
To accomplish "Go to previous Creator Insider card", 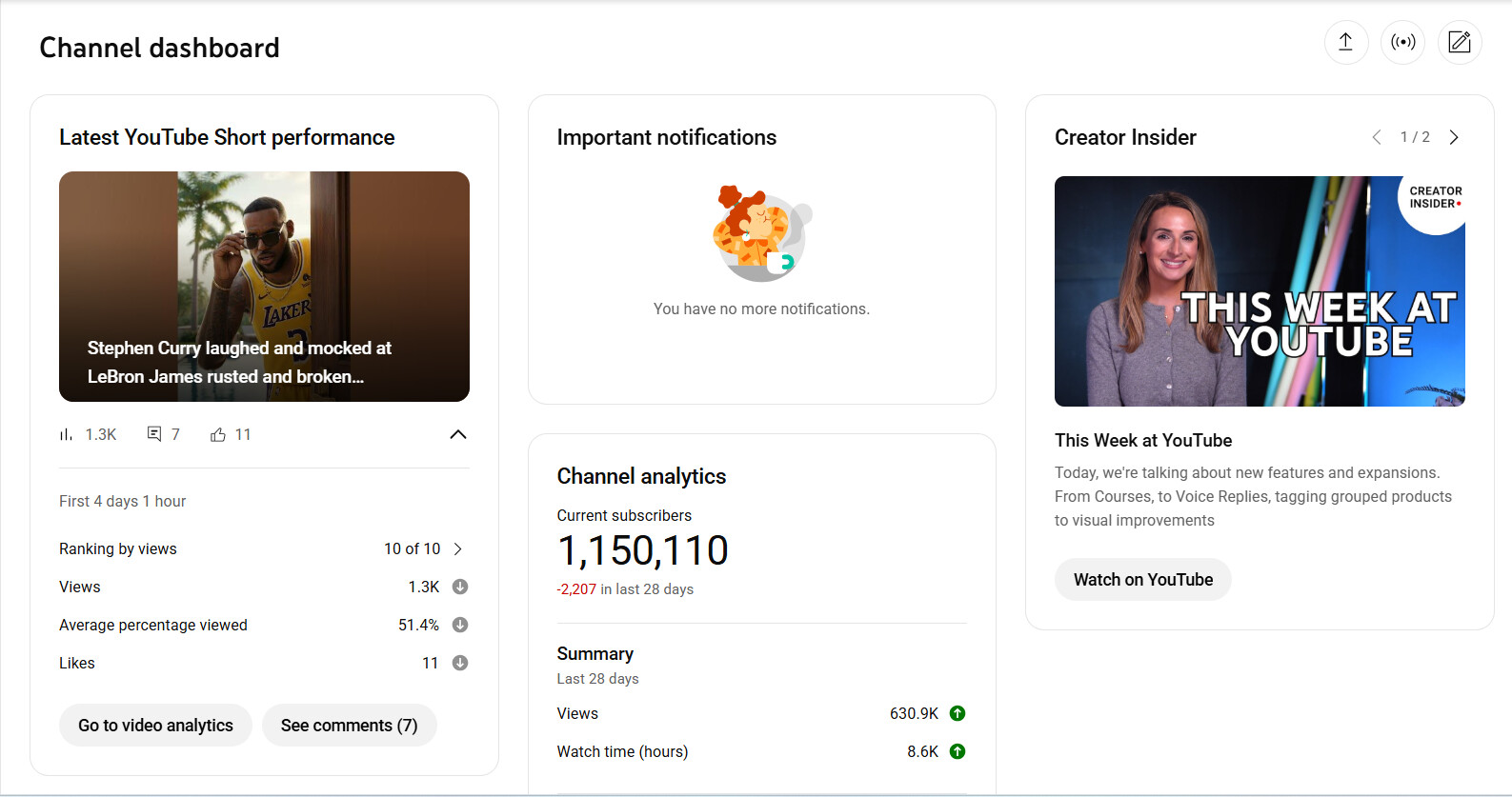I will click(1377, 137).
